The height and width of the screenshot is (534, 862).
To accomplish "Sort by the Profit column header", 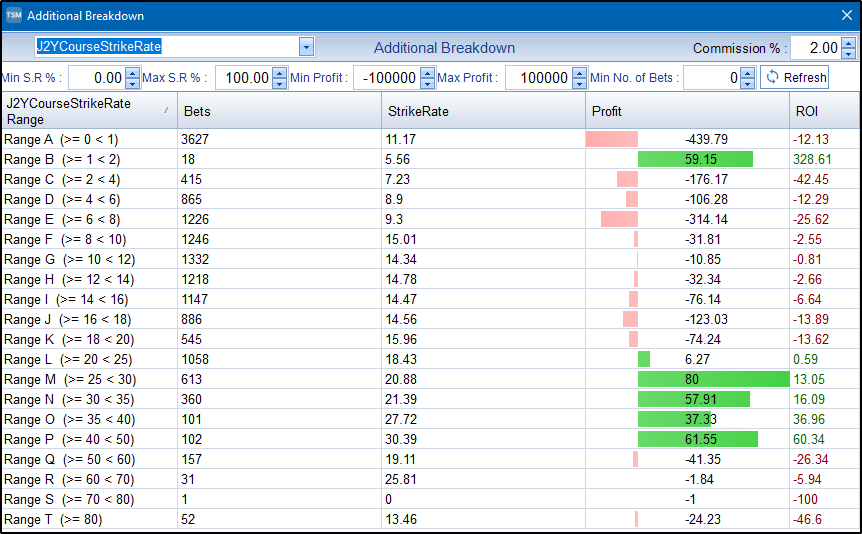I will [x=687, y=111].
